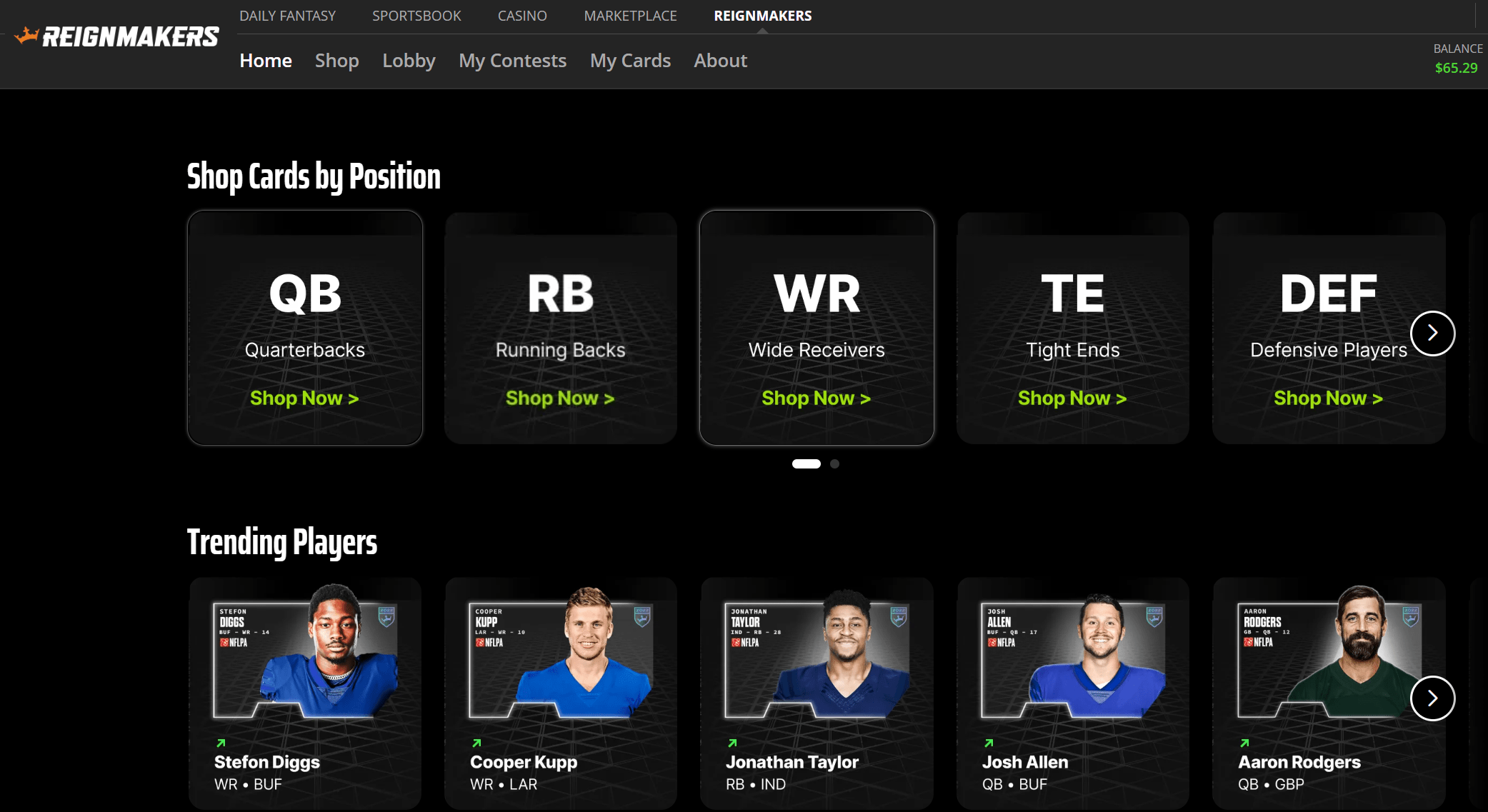Open the Daily Fantasy navigation tab
The image size is (1488, 812).
click(x=288, y=15)
